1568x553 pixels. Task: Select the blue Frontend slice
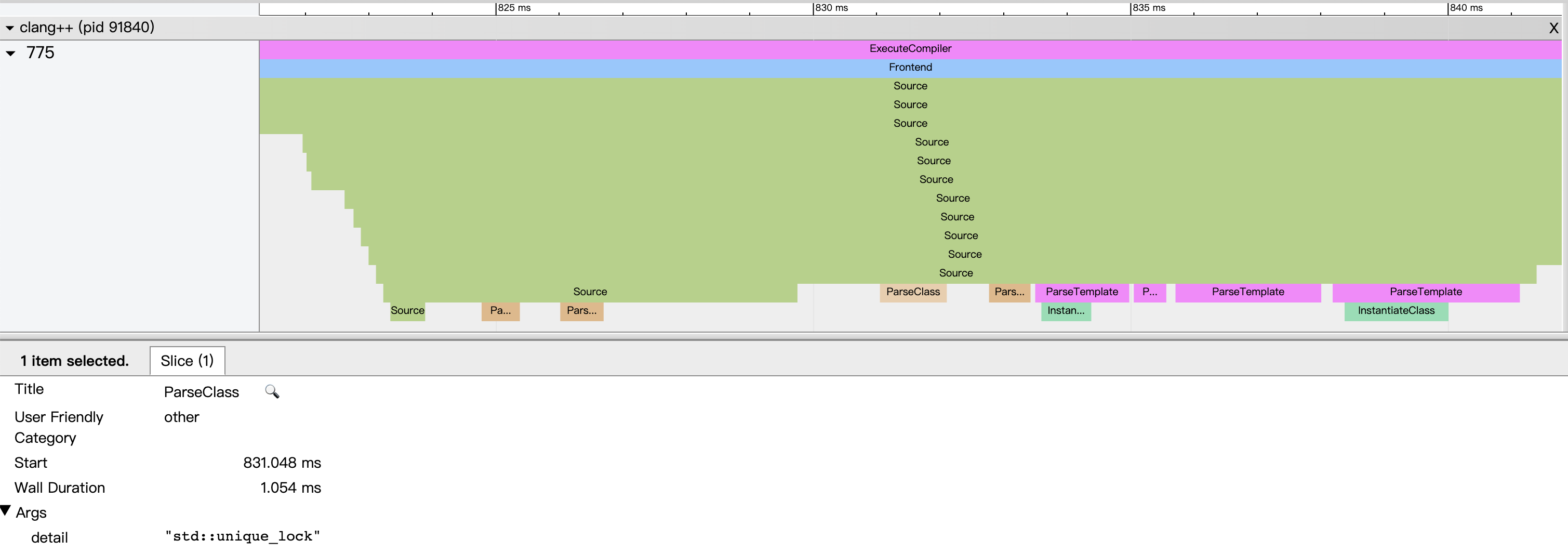909,68
